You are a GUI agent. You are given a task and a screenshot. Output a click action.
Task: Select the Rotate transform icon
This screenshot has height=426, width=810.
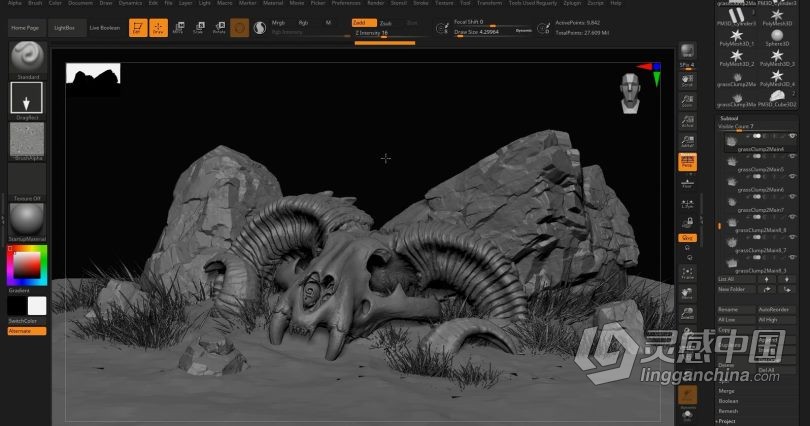click(220, 28)
